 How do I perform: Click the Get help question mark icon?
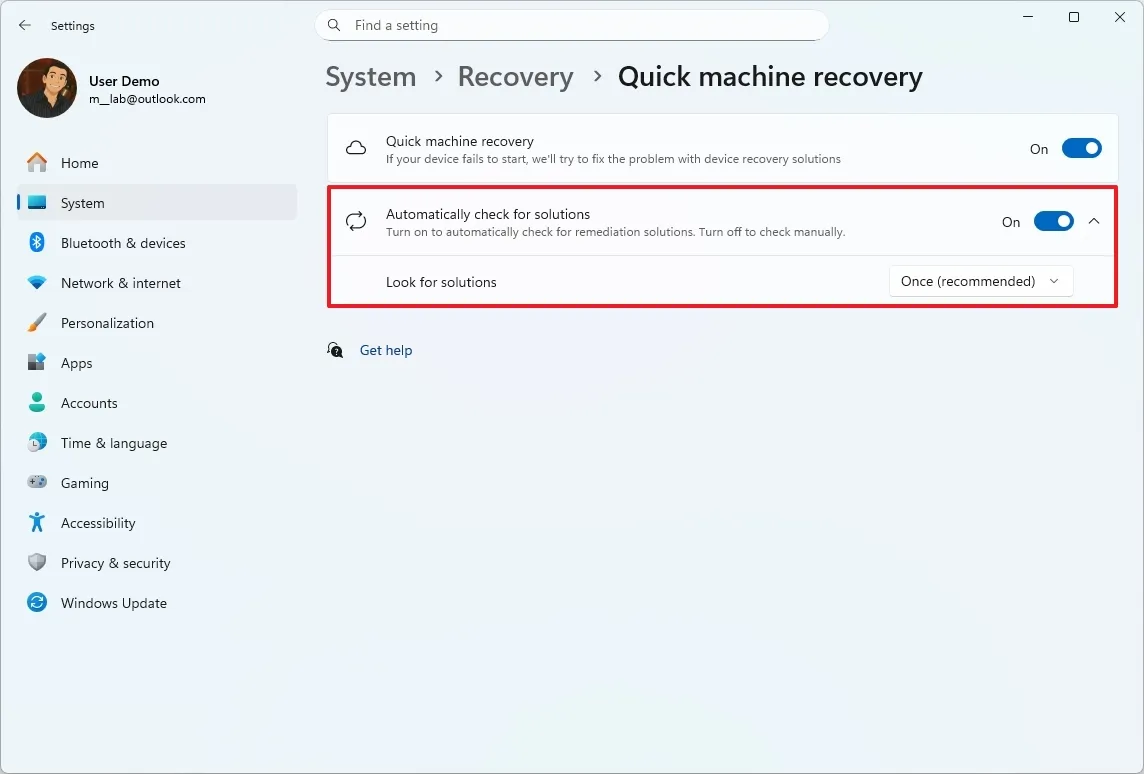point(335,351)
